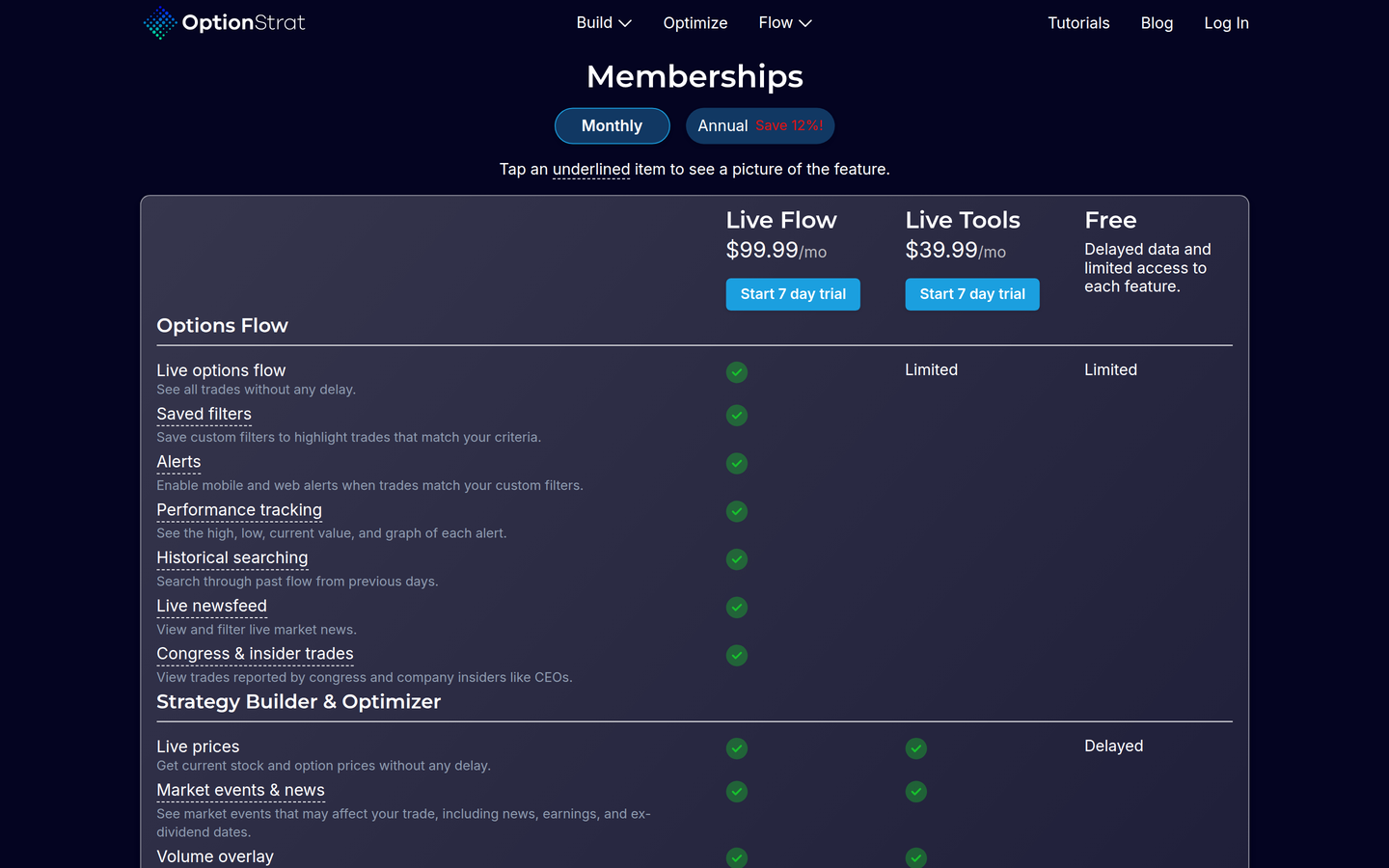The height and width of the screenshot is (868, 1389).
Task: Open Congress & insider trades feature picture
Action: point(255,654)
